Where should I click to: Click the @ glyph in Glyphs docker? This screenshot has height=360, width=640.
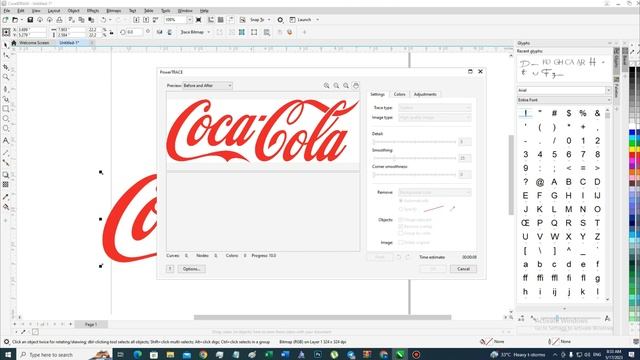[540, 182]
